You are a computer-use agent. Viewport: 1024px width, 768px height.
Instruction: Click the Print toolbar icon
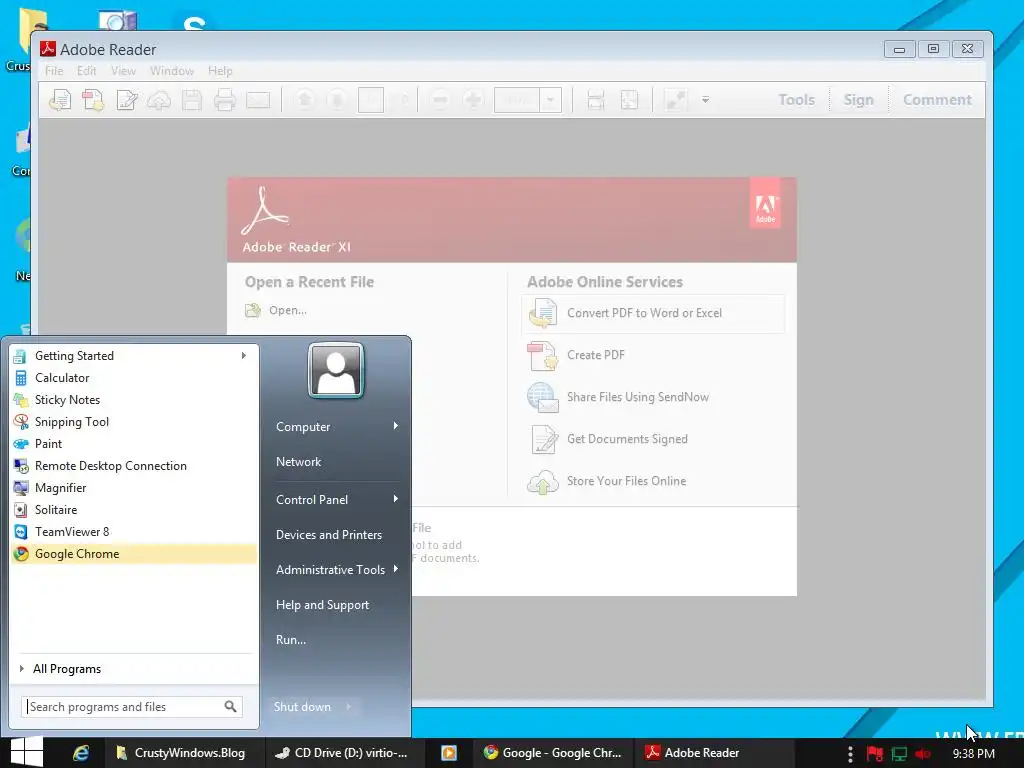click(225, 100)
